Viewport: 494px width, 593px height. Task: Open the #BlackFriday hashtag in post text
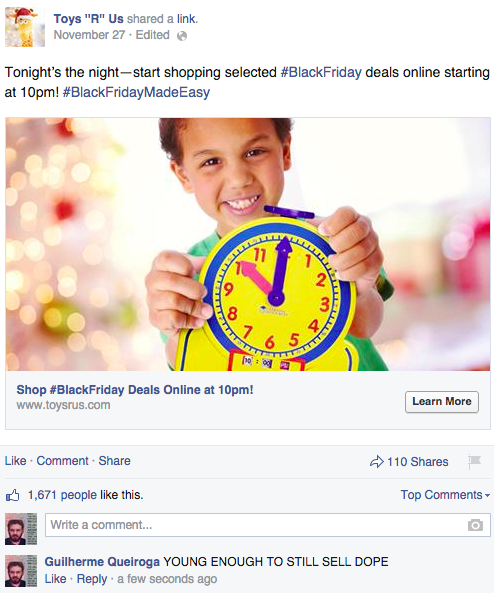tap(321, 72)
